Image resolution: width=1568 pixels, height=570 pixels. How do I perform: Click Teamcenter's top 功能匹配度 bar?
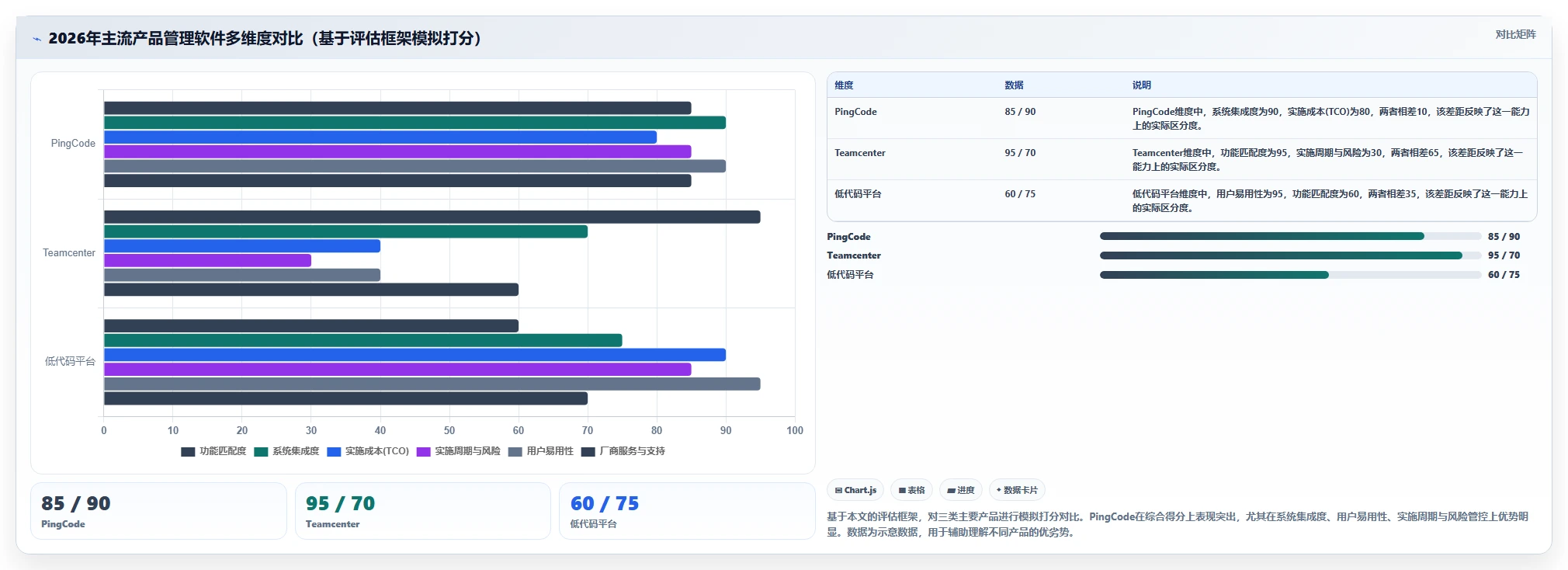click(x=432, y=217)
